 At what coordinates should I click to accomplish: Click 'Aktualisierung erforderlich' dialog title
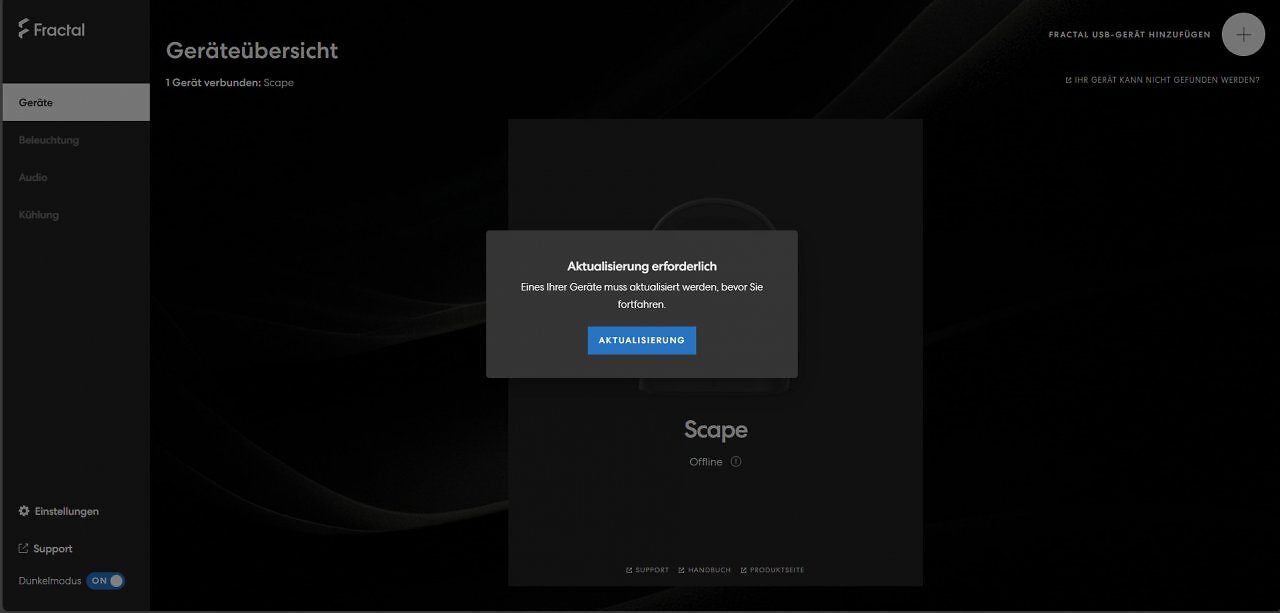[642, 266]
